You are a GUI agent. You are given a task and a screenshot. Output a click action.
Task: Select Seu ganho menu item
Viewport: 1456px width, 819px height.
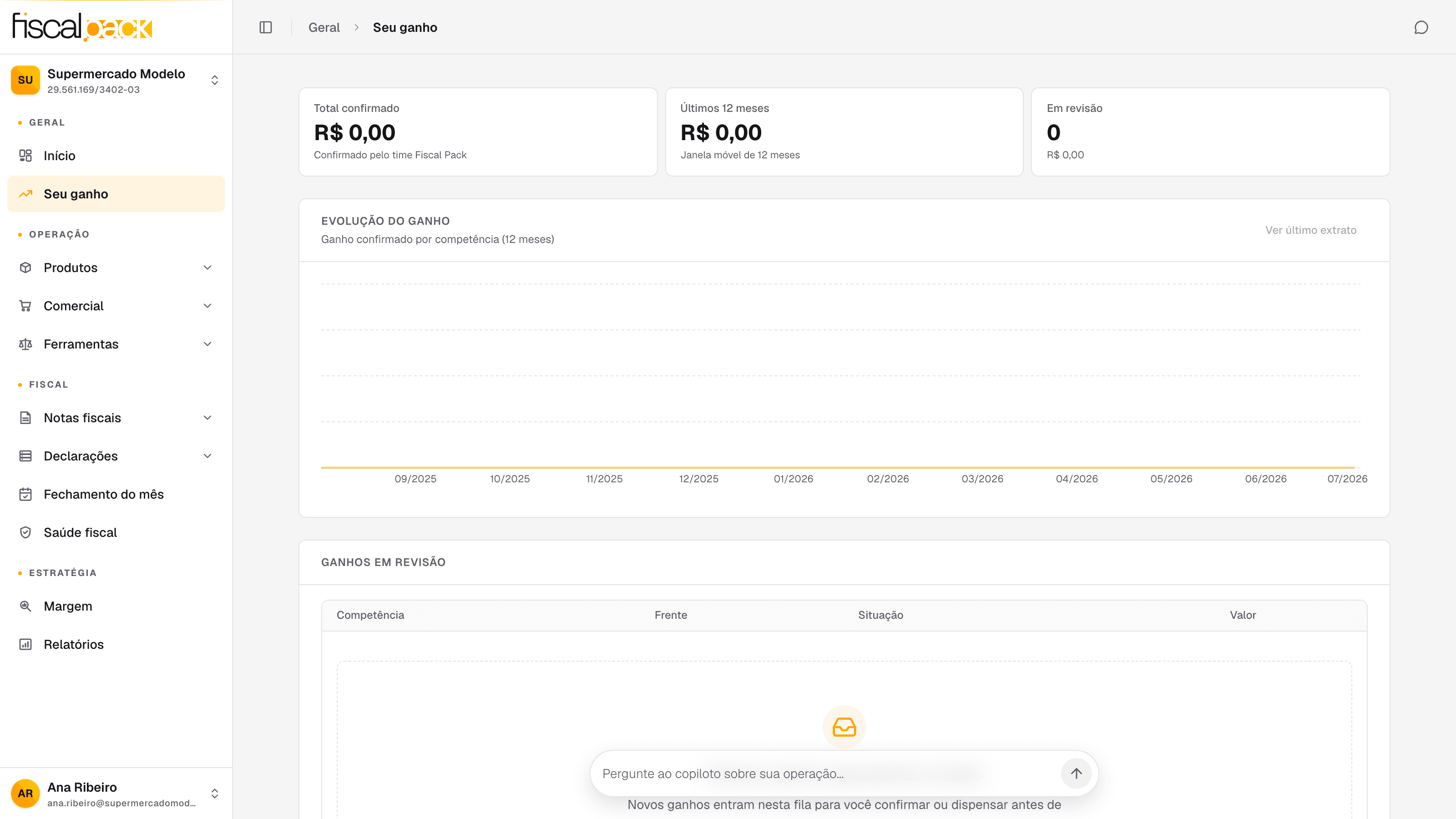[x=116, y=194]
